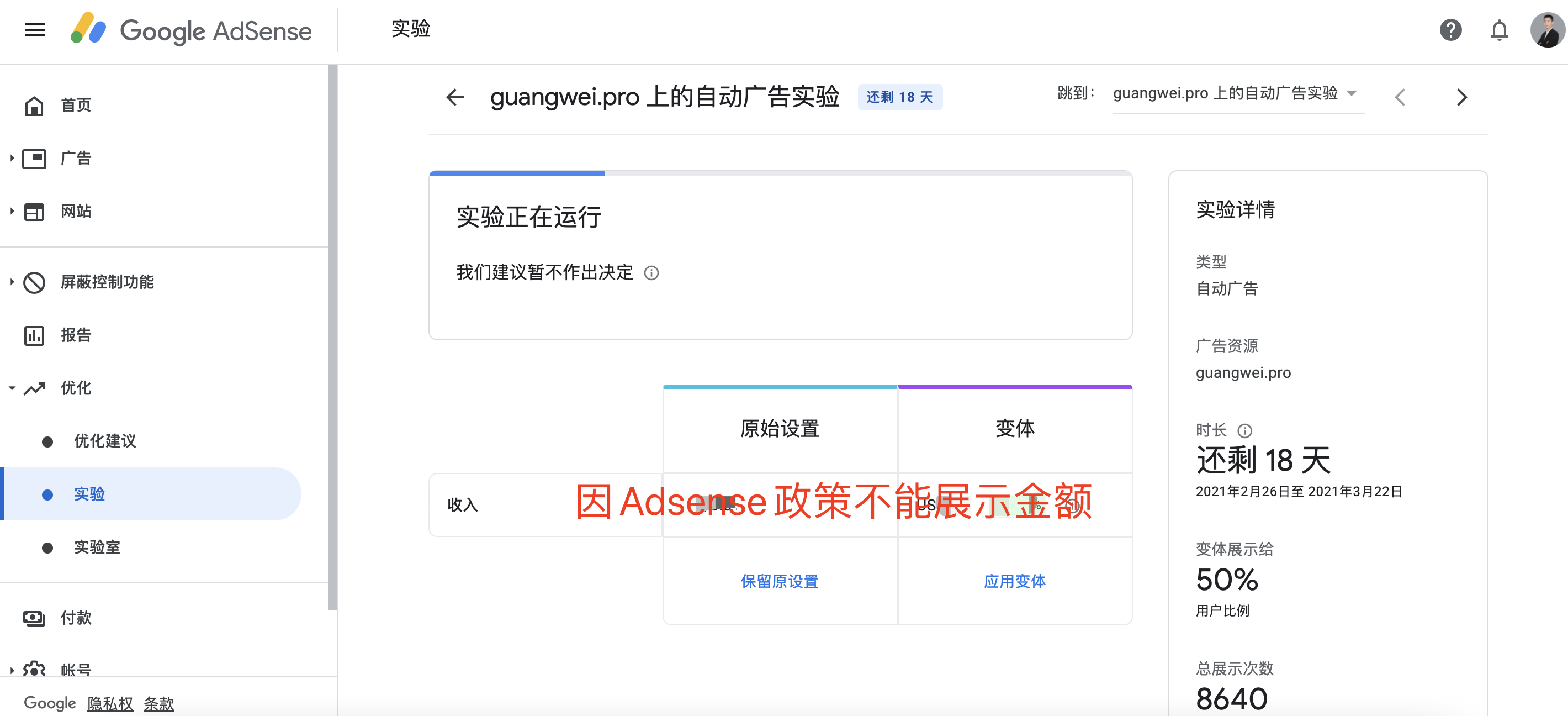Image resolution: width=1568 pixels, height=716 pixels.
Task: Click the back arrow beside experiment title
Action: [455, 97]
